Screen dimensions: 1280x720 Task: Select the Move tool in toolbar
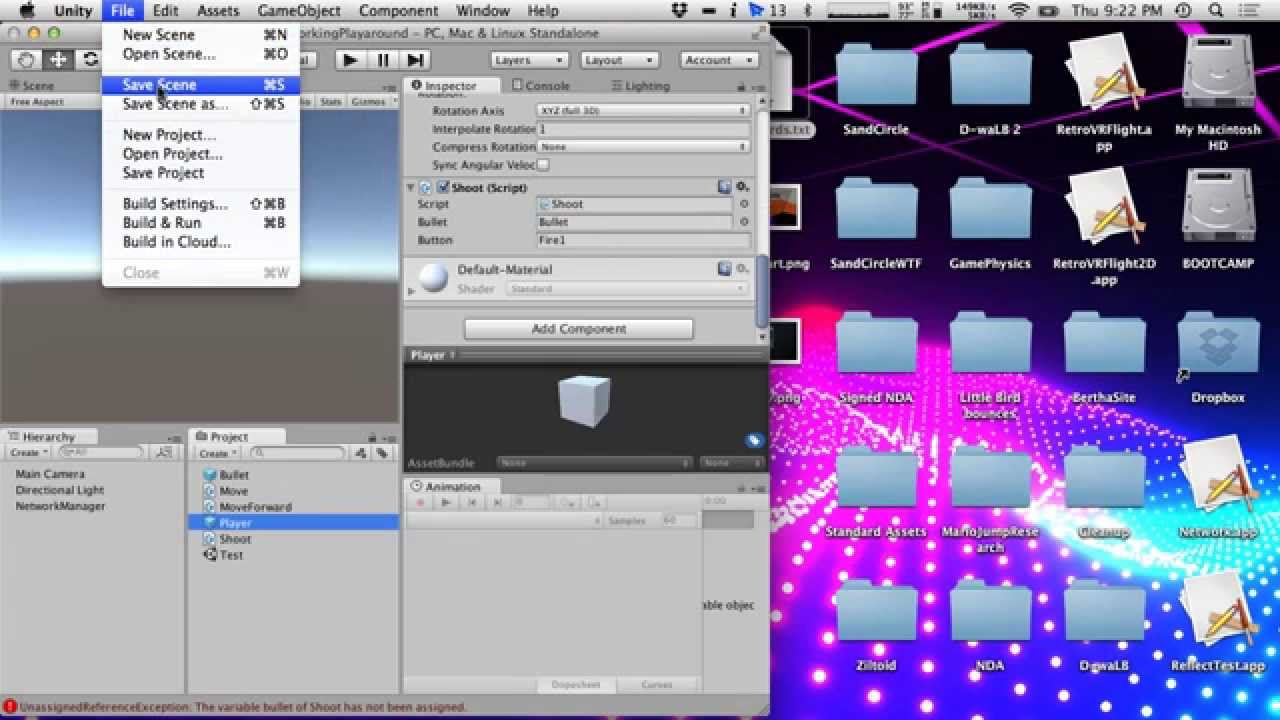[x=58, y=60]
